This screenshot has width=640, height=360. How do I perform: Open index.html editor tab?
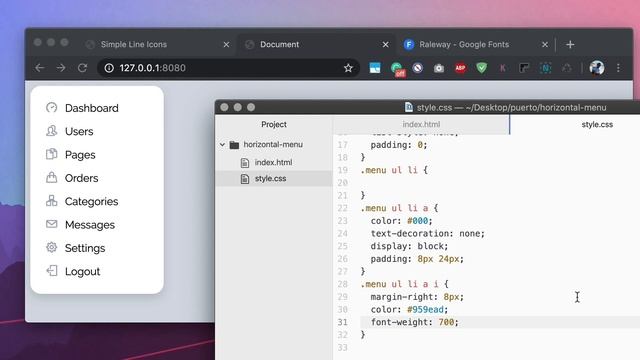(421, 124)
